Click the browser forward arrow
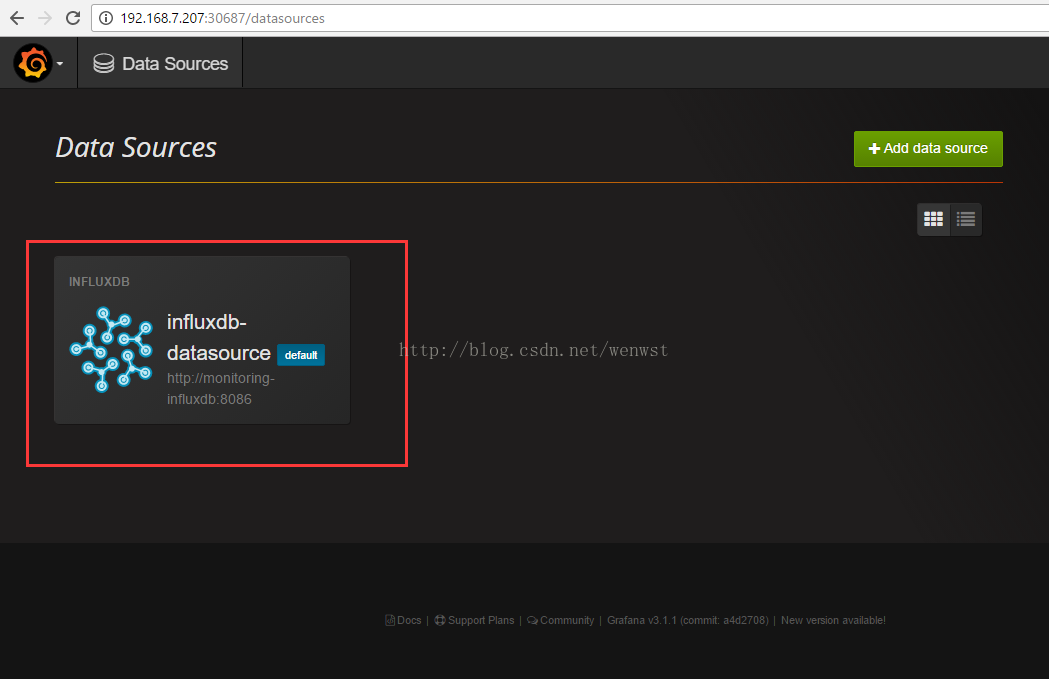The width and height of the screenshot is (1049, 679). 45,18
